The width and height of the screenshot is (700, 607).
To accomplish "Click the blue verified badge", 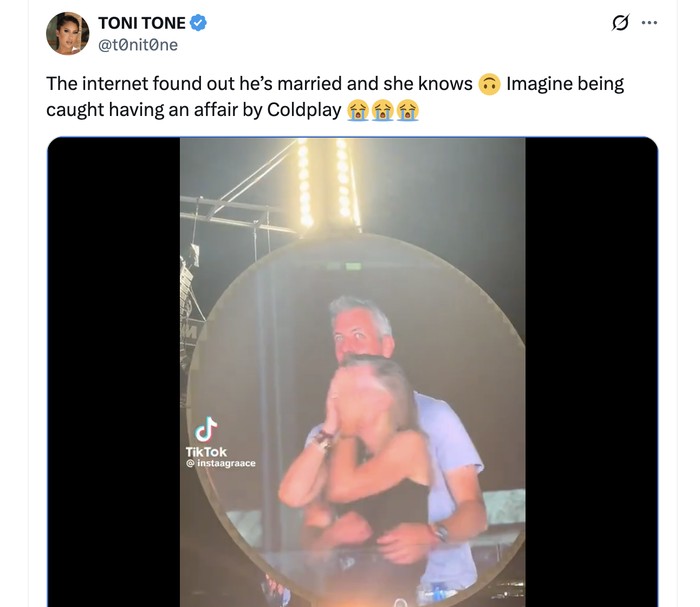I will click(x=199, y=24).
